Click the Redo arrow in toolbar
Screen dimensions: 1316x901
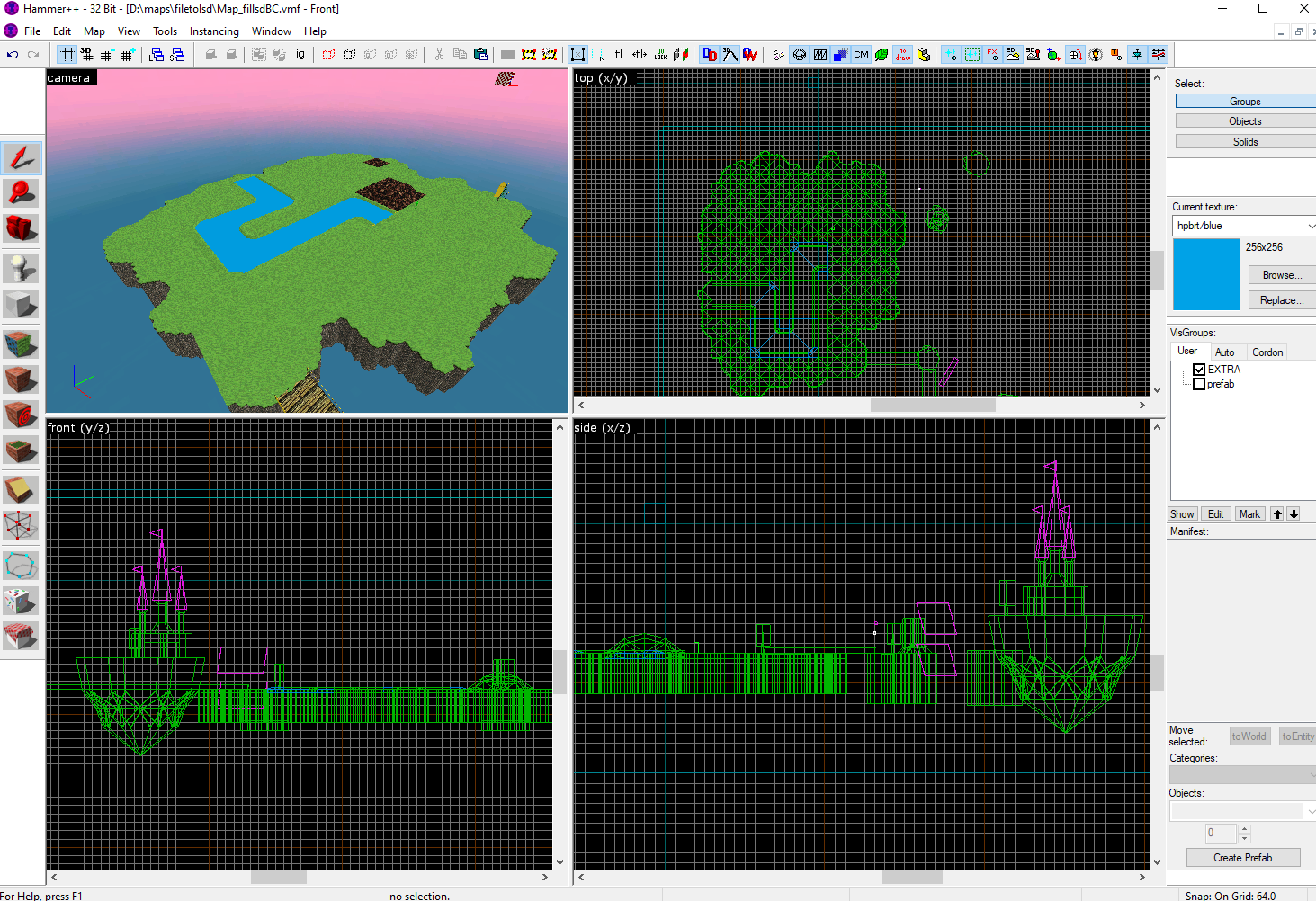click(33, 55)
